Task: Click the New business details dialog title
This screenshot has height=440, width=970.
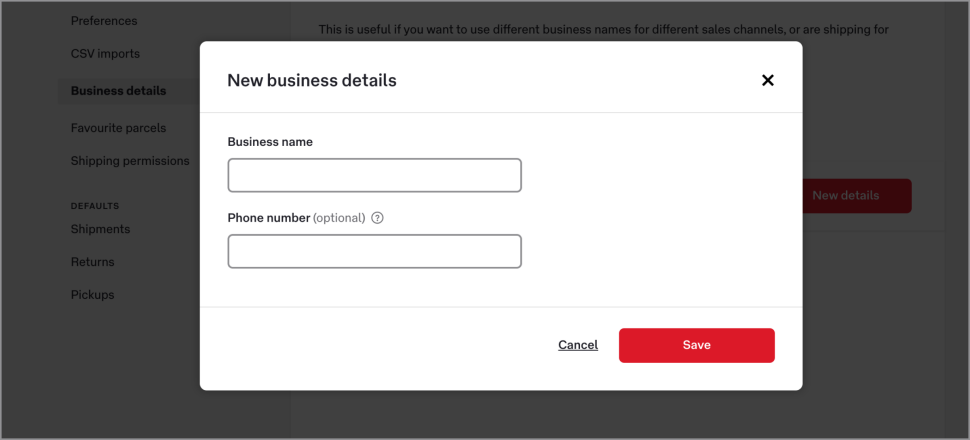Action: pos(312,81)
